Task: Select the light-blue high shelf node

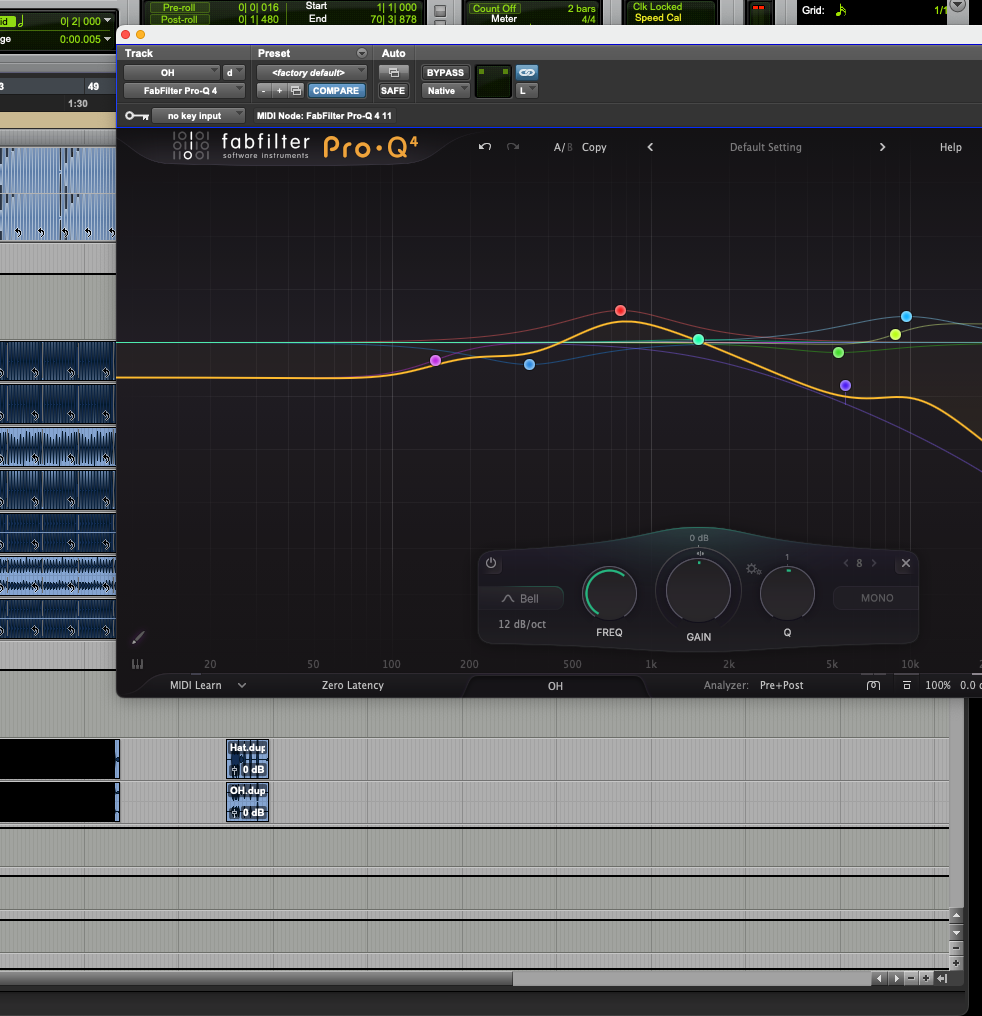Action: 906,316
